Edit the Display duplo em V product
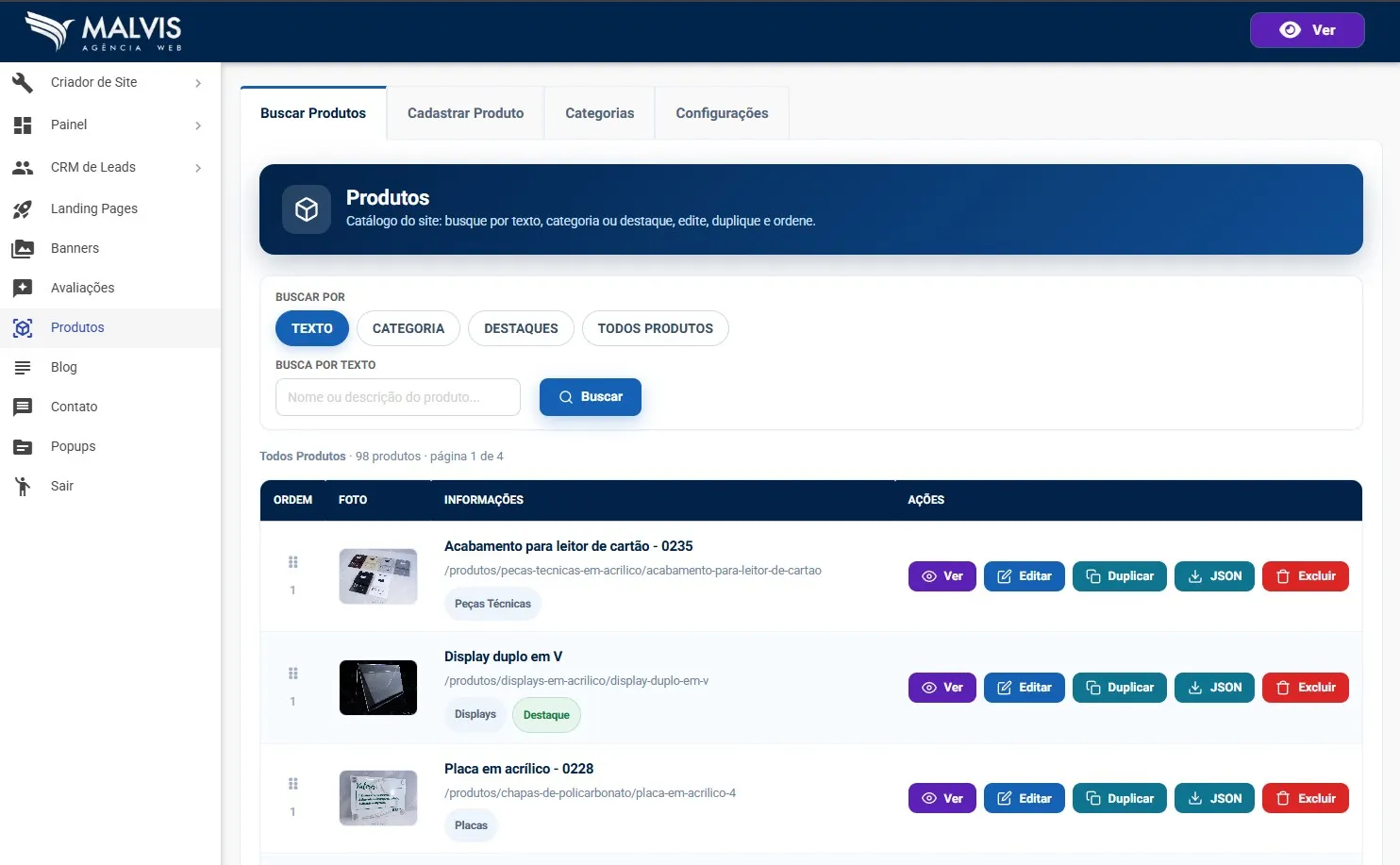The image size is (1400, 865). [x=1025, y=688]
